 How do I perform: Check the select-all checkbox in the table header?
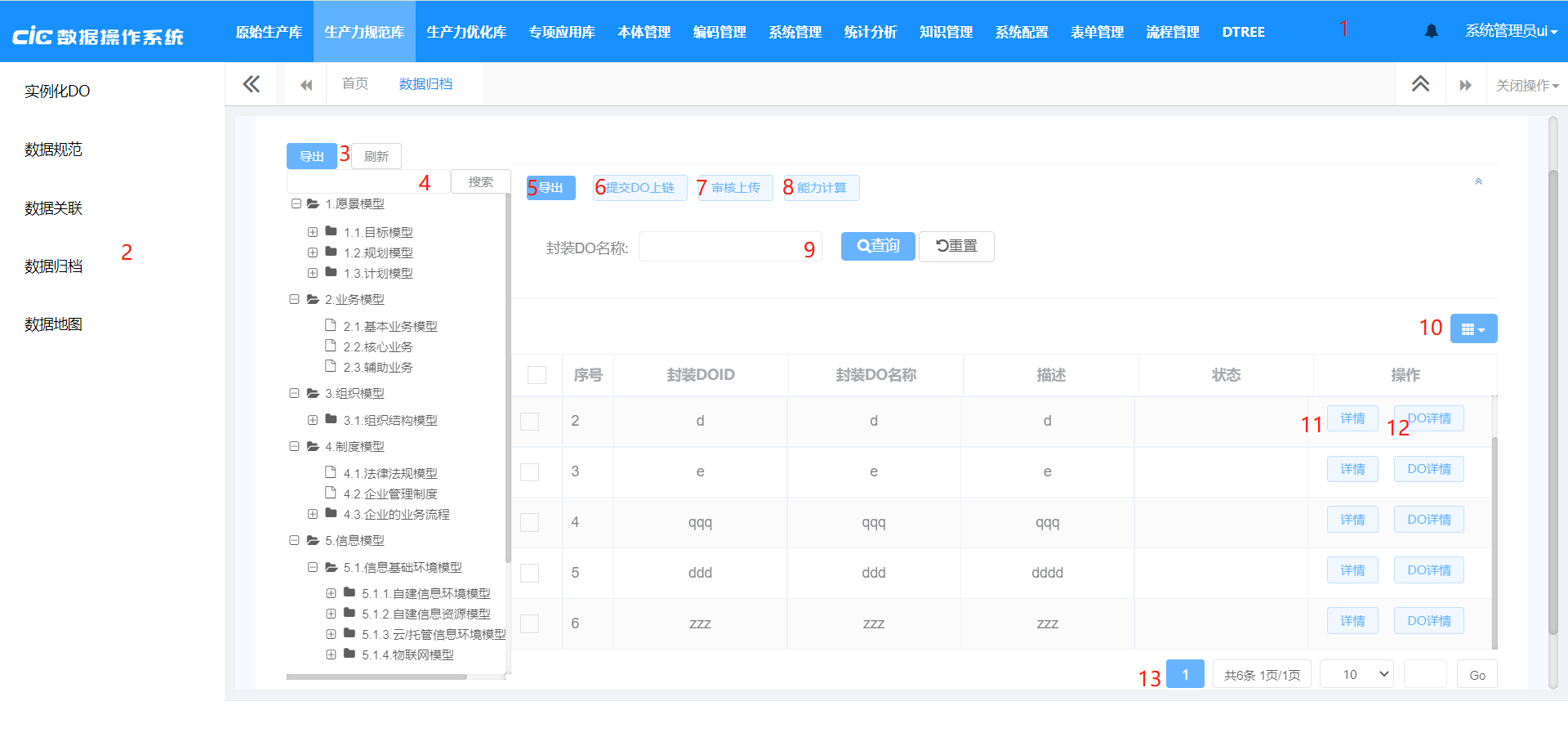537,374
